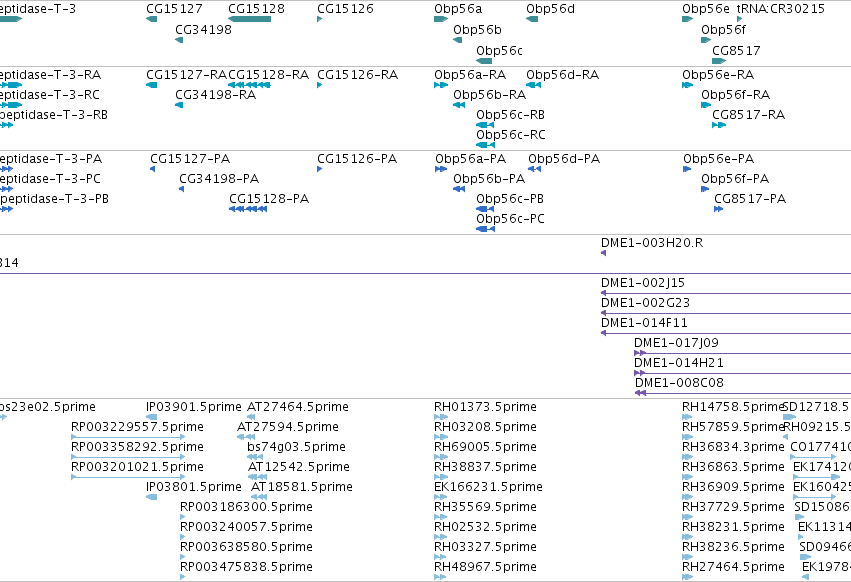Image resolution: width=851 pixels, height=582 pixels.
Task: Click the CG15127 gene label
Action: 174,9
